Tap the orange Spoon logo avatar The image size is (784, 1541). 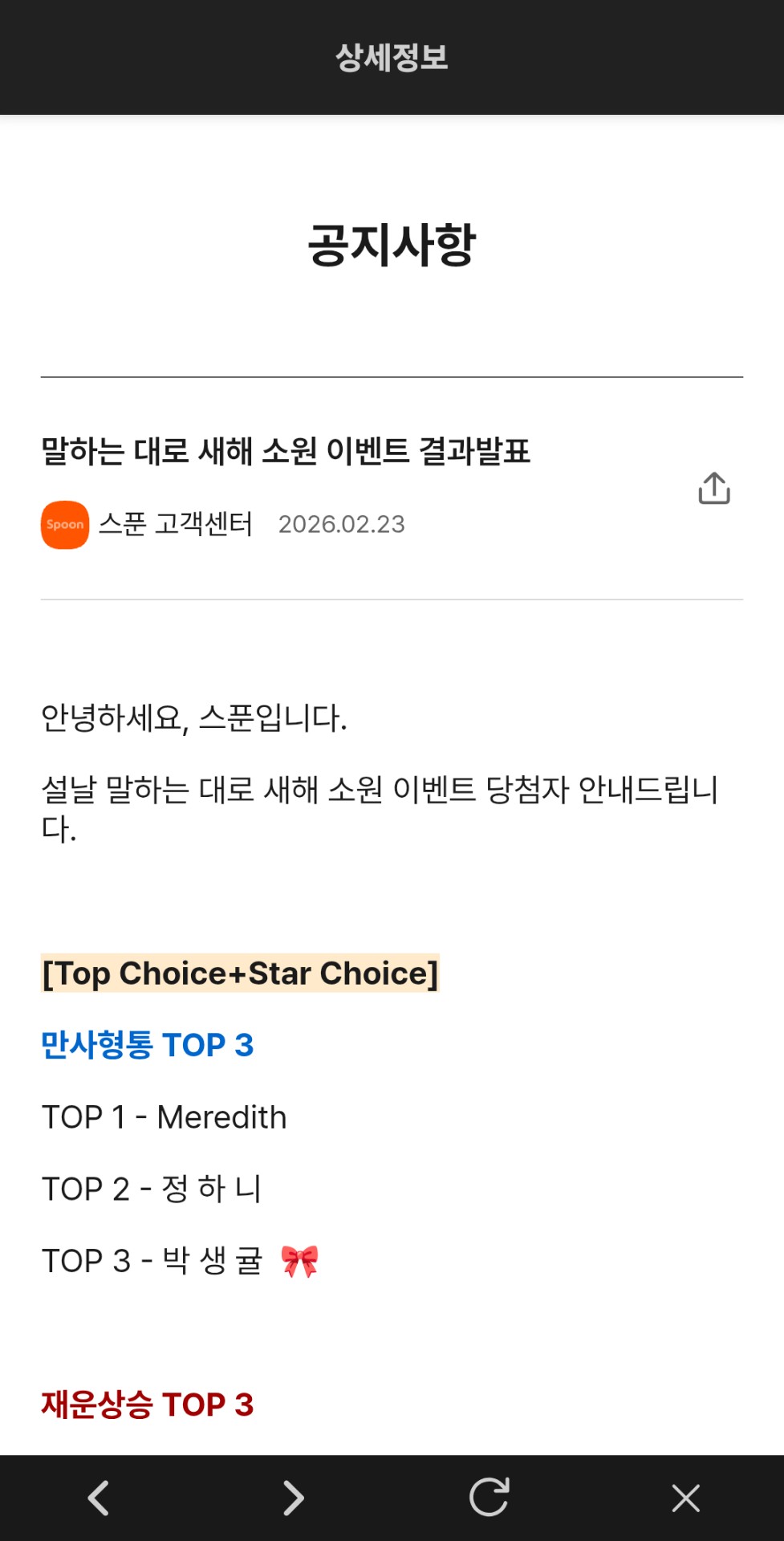click(x=65, y=525)
